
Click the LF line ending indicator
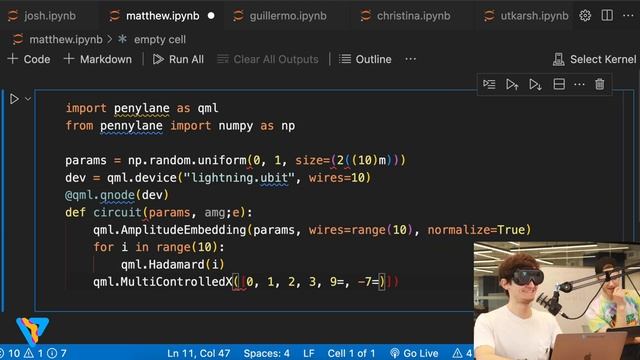(x=309, y=353)
